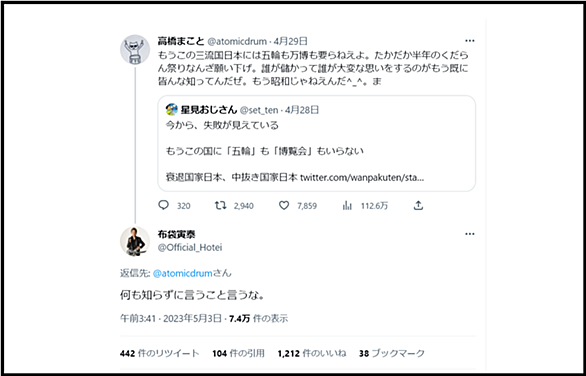Open the @Official_Hotei handle
586x376 pixels.
point(190,247)
